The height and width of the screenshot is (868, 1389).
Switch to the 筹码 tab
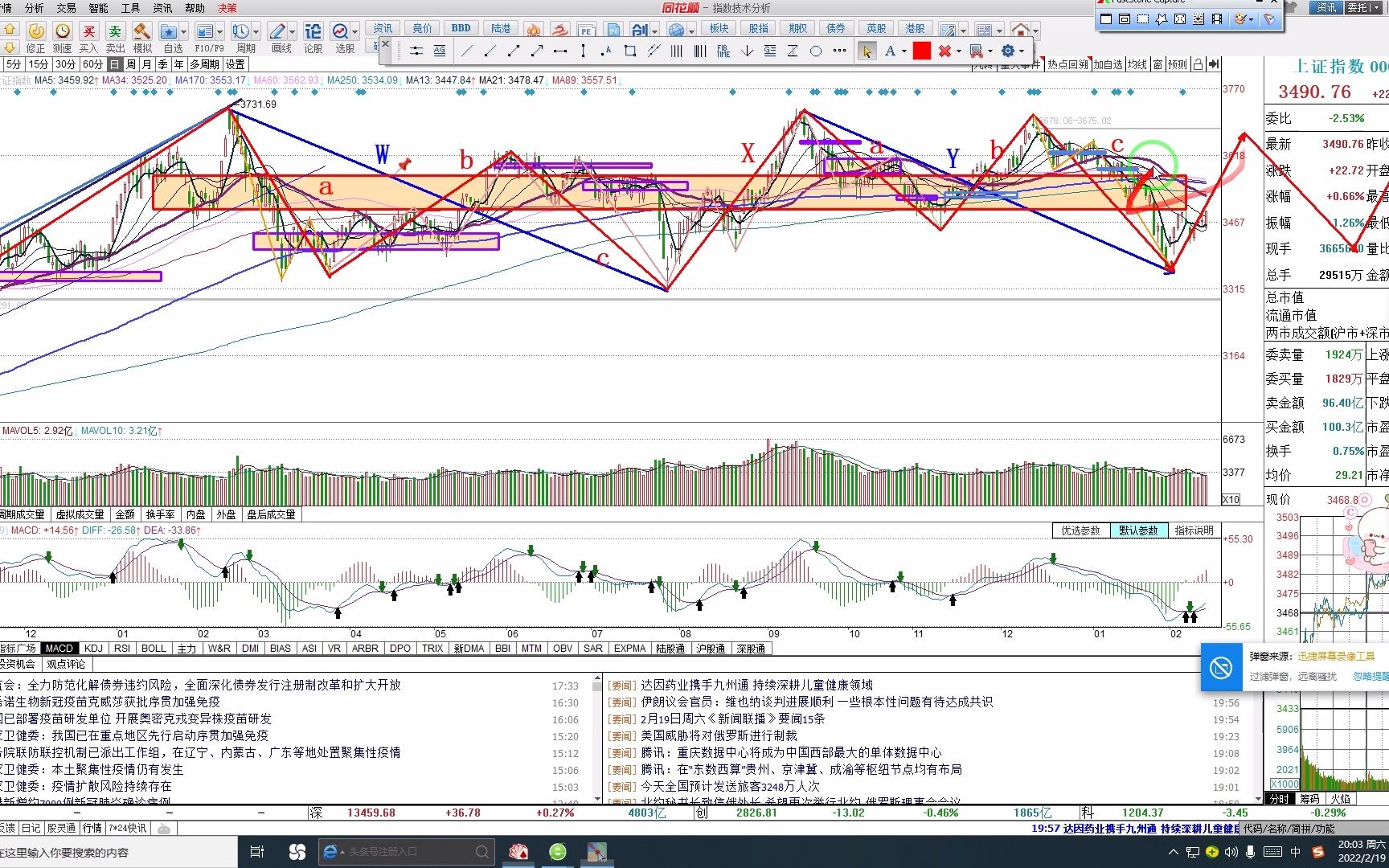click(x=1309, y=799)
